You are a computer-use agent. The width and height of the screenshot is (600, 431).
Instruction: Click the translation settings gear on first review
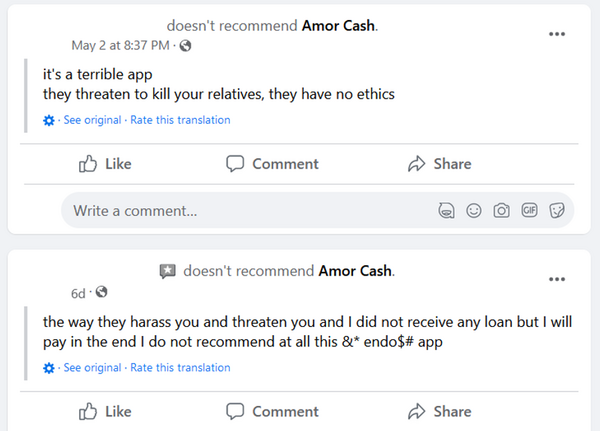(49, 120)
